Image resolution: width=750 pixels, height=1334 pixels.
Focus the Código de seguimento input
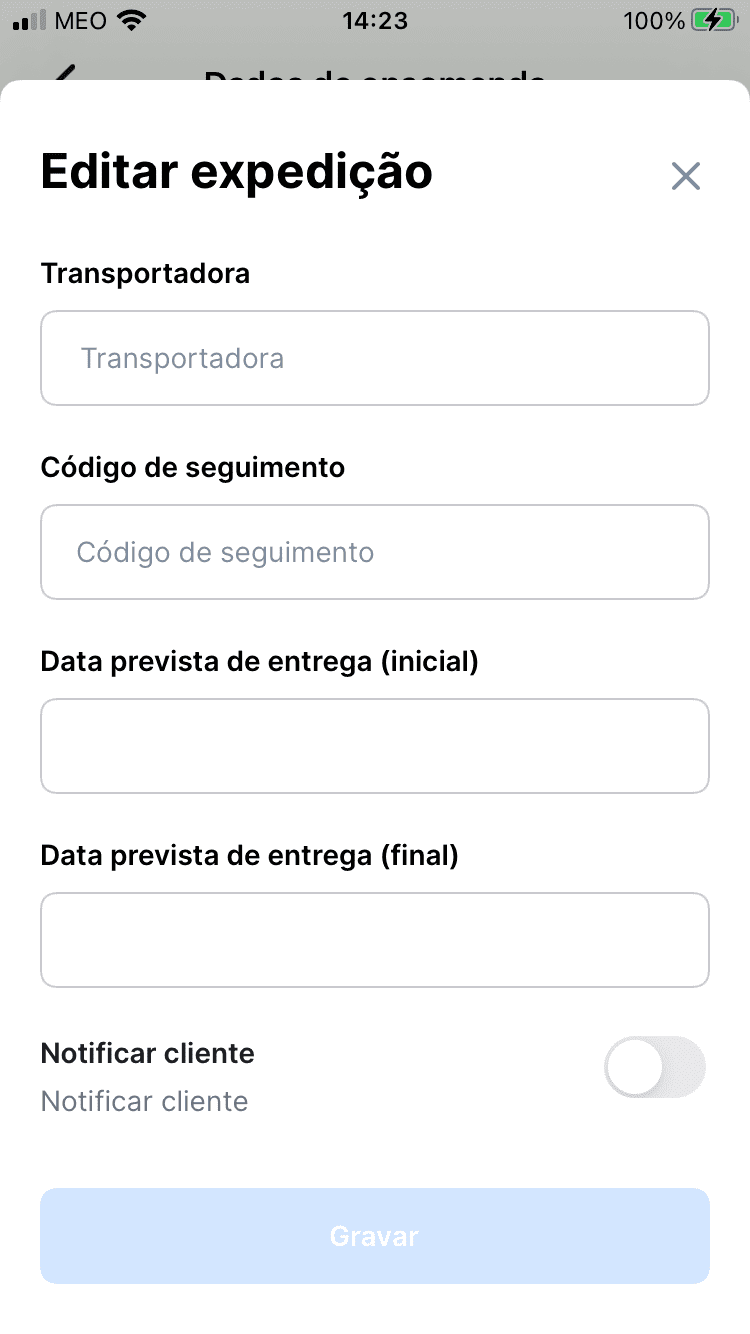tap(375, 552)
